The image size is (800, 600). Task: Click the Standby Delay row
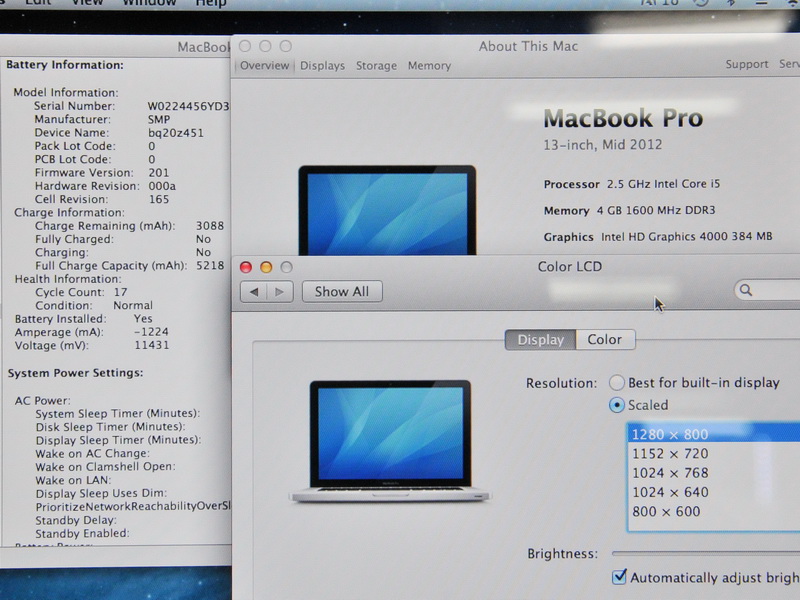pos(76,520)
